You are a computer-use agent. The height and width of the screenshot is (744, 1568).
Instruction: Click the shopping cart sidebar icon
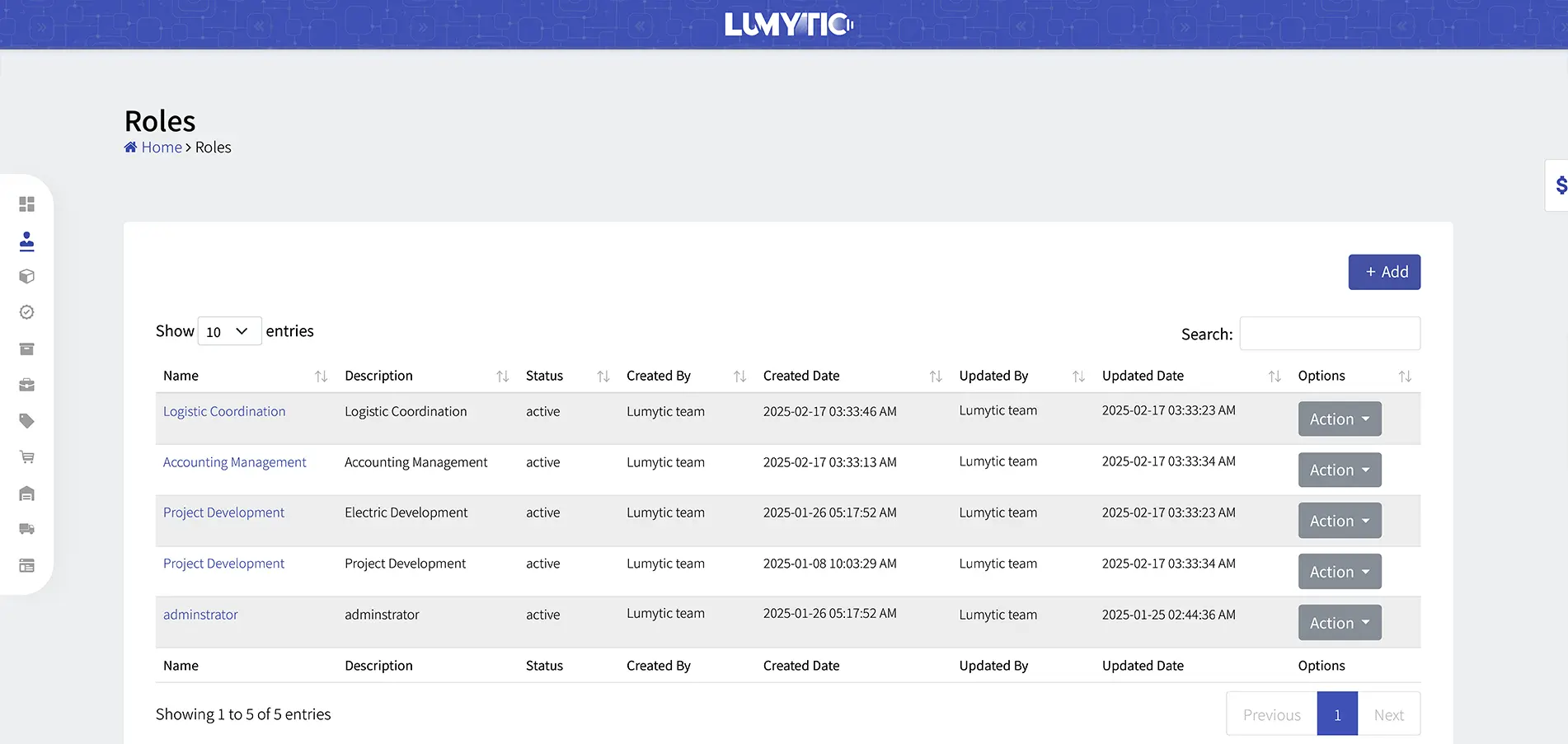26,457
